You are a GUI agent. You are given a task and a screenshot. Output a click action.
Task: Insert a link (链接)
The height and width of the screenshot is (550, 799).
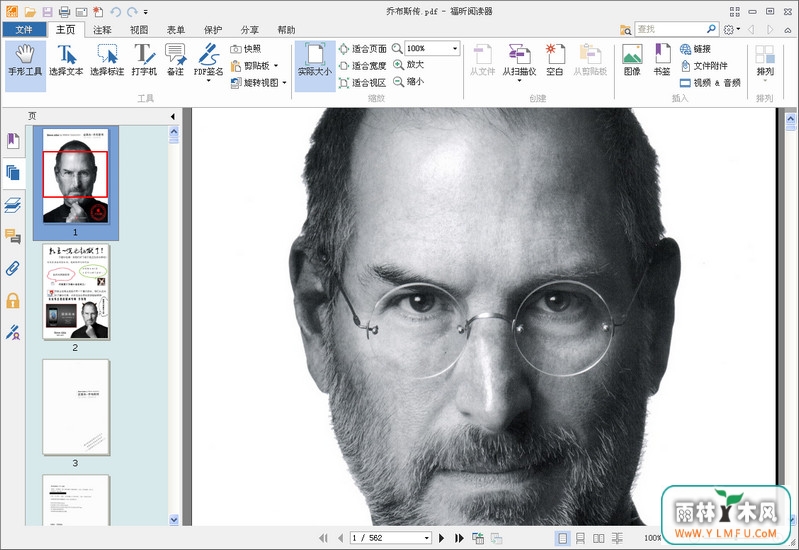coord(696,49)
